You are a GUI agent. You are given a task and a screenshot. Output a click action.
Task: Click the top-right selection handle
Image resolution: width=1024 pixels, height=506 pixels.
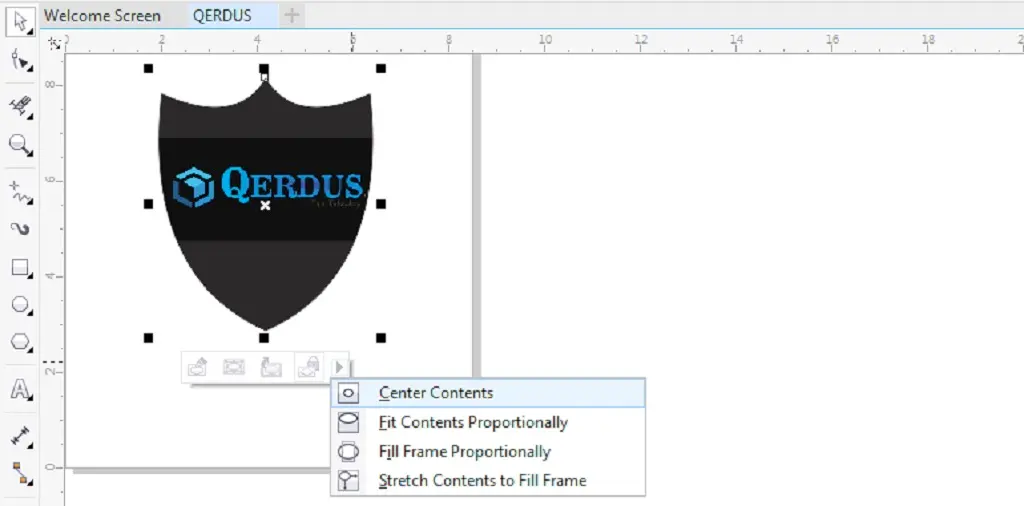click(x=381, y=68)
